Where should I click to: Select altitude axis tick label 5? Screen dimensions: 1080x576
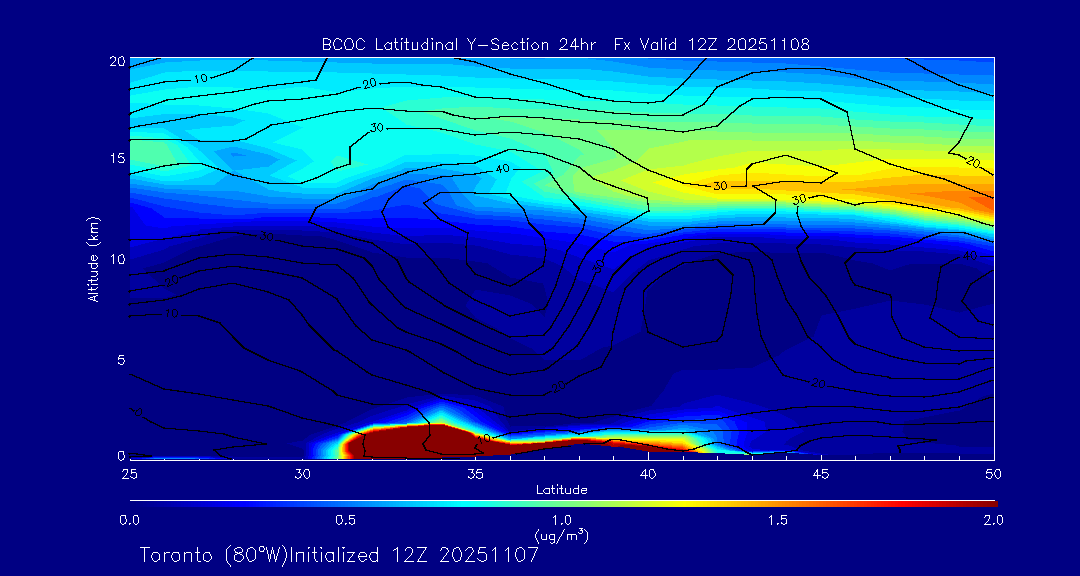(119, 359)
